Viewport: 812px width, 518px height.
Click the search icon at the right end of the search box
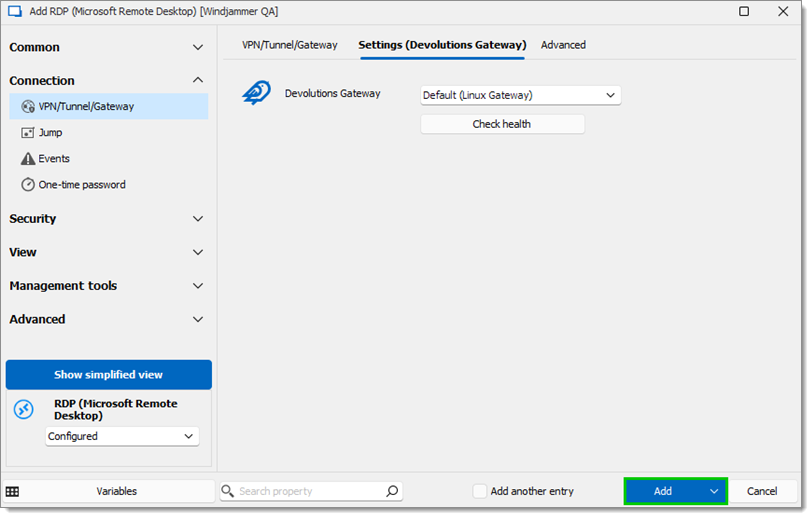(x=392, y=491)
